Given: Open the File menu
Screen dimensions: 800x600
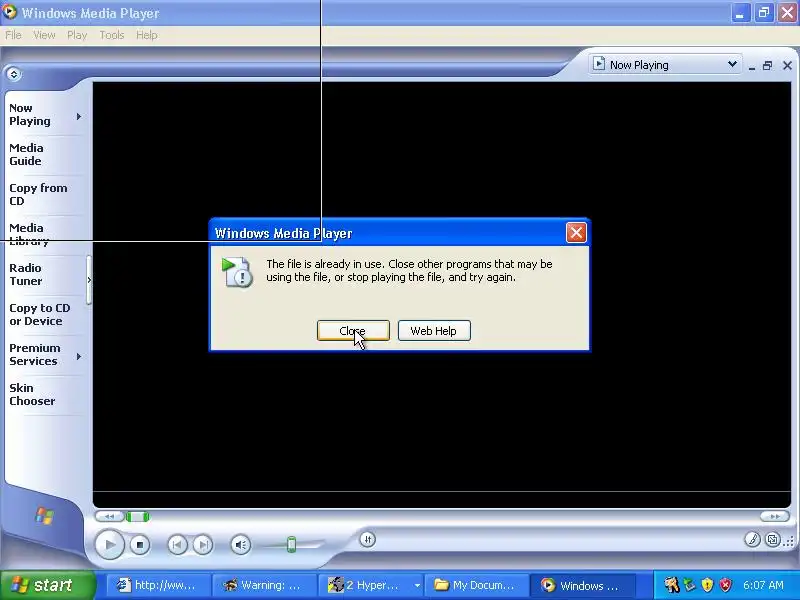Looking at the screenshot, I should [13, 35].
